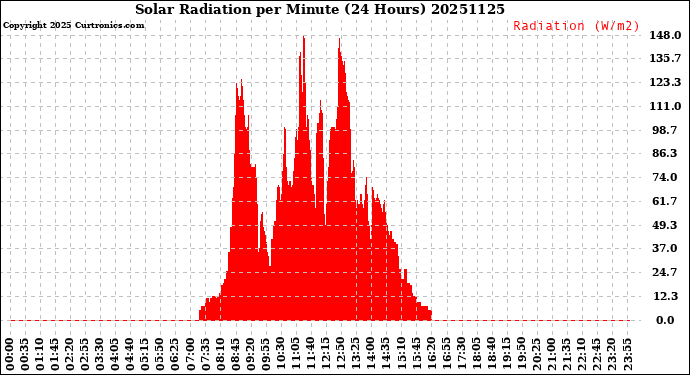Click the '23:20' time axis label

612,355
